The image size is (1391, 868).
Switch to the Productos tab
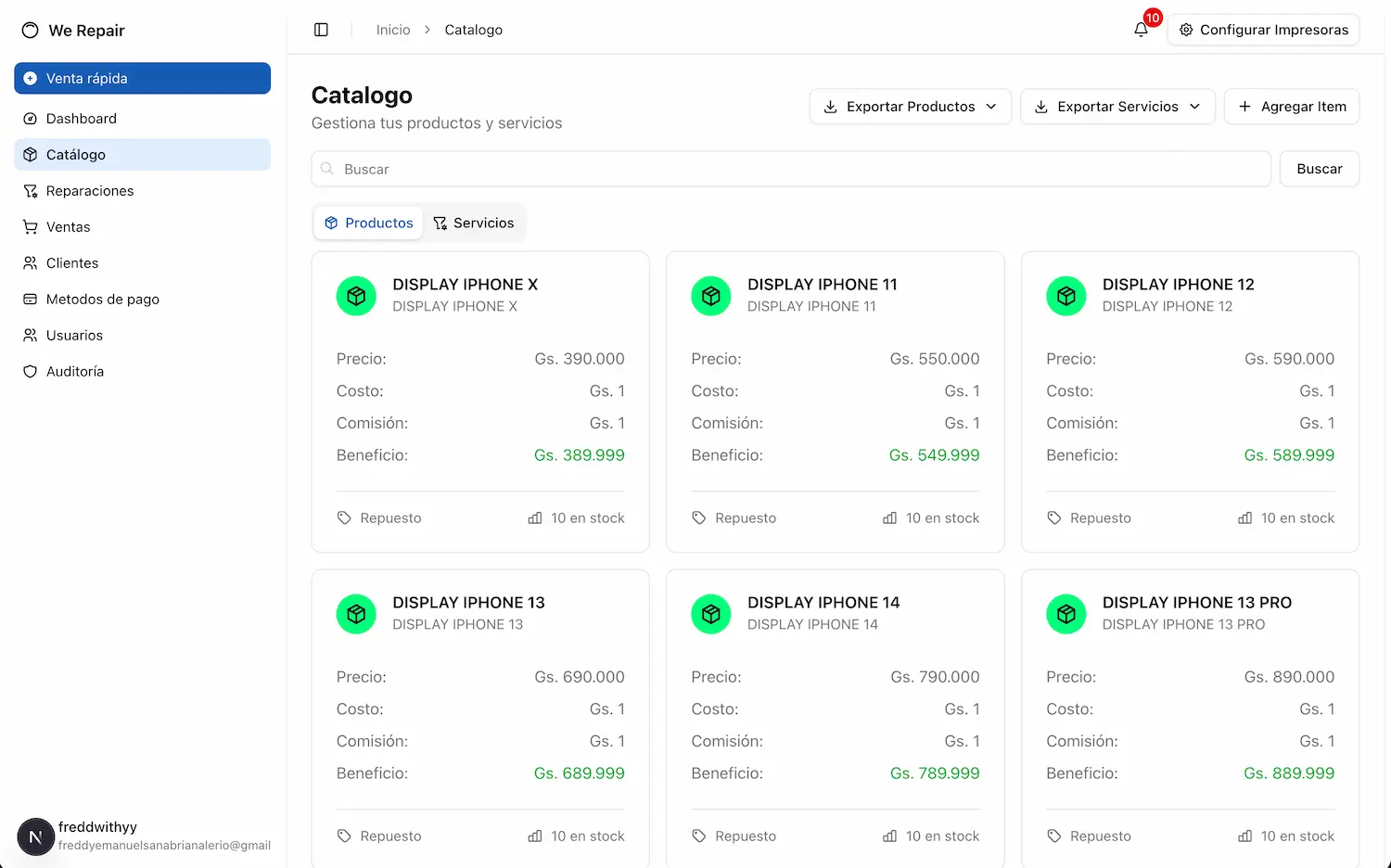[368, 223]
